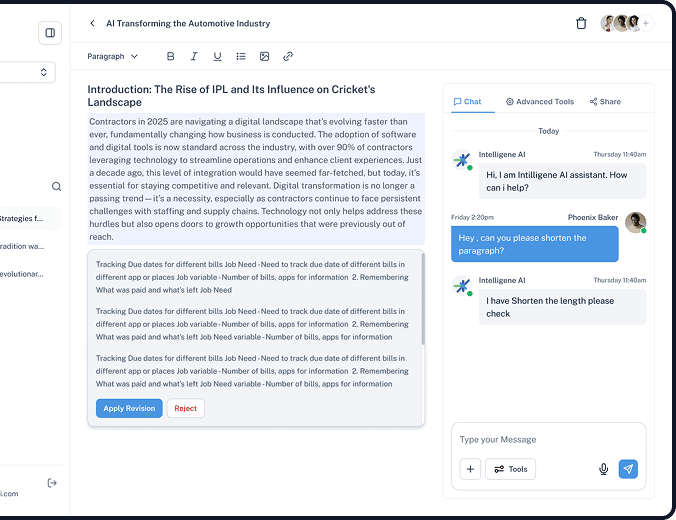
Task: Open the Advanced Tools tab
Action: point(540,101)
